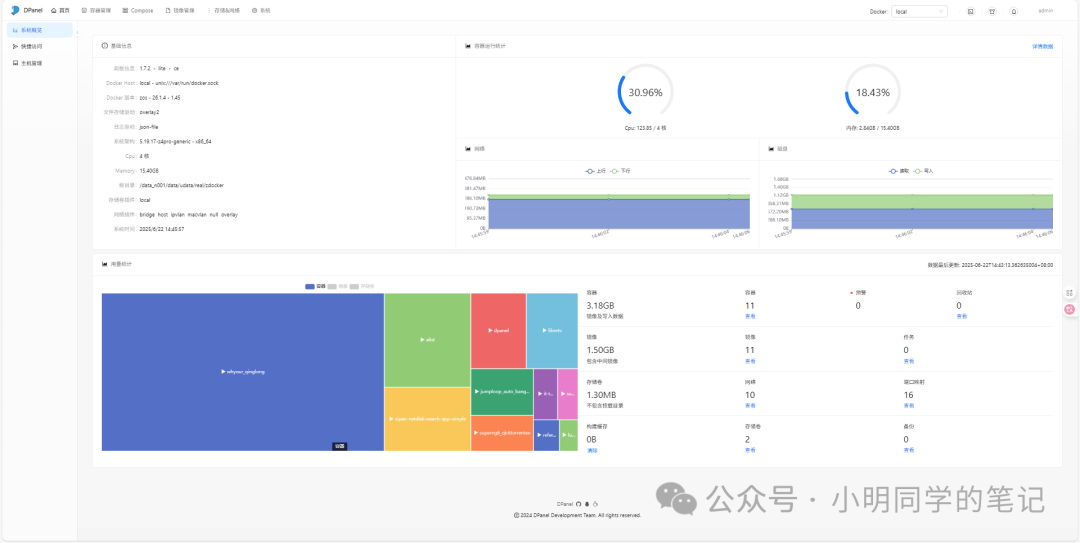Viewport: 1080px width, 543px height.
Task: Click the 3.18GB container size value
Action: (601, 305)
